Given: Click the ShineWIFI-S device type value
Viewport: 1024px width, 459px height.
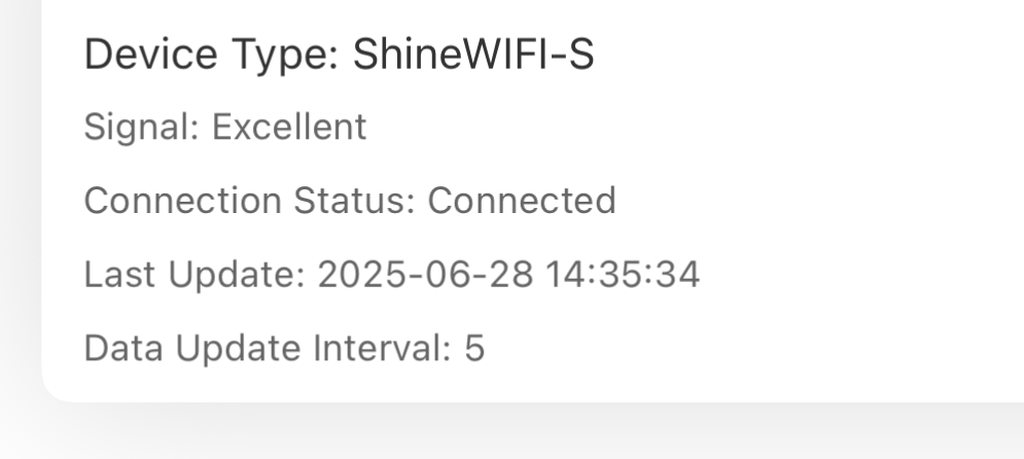Looking at the screenshot, I should click(x=473, y=55).
